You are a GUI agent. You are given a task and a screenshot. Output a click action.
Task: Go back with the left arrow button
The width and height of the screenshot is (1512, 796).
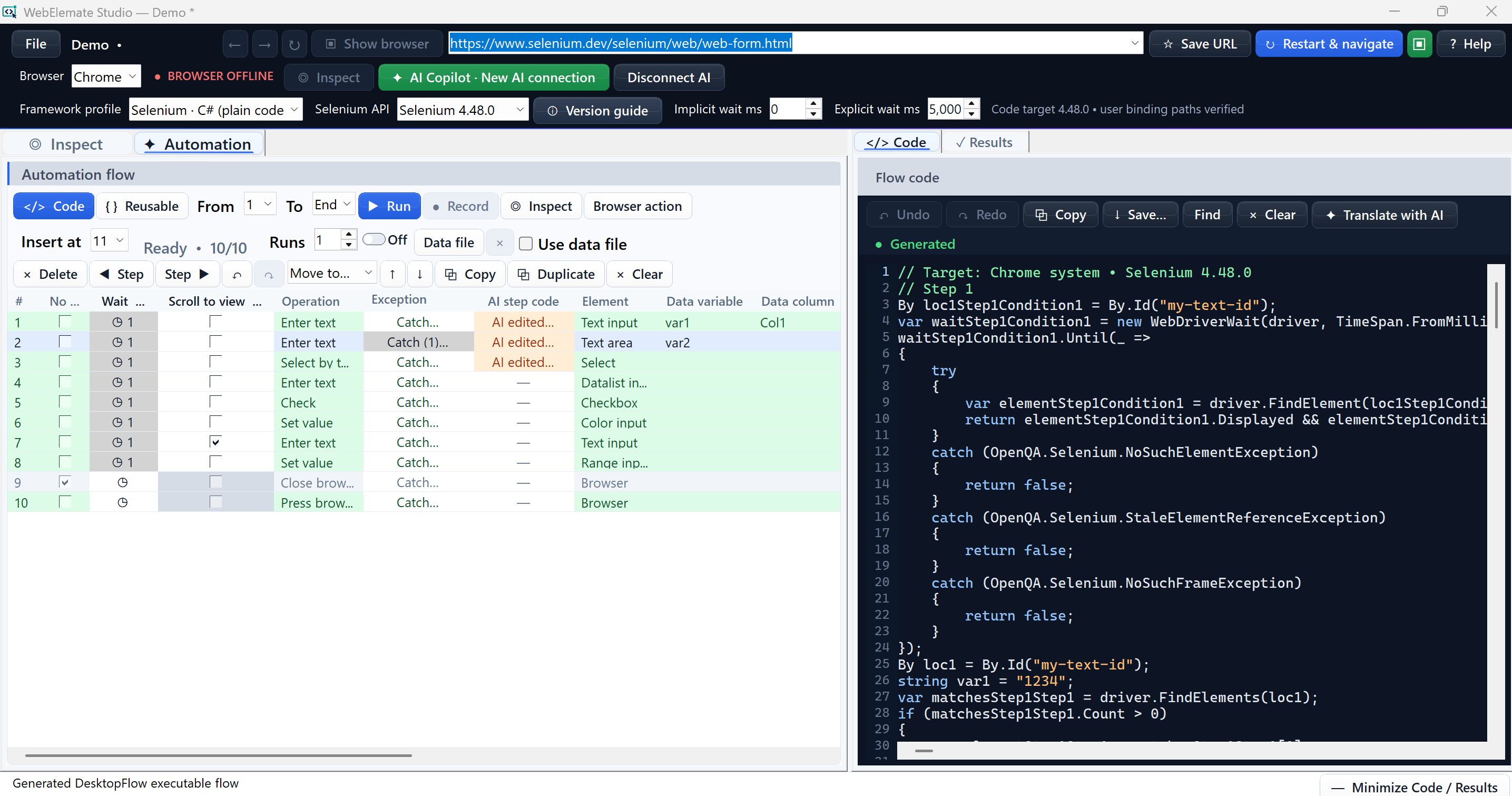click(235, 44)
